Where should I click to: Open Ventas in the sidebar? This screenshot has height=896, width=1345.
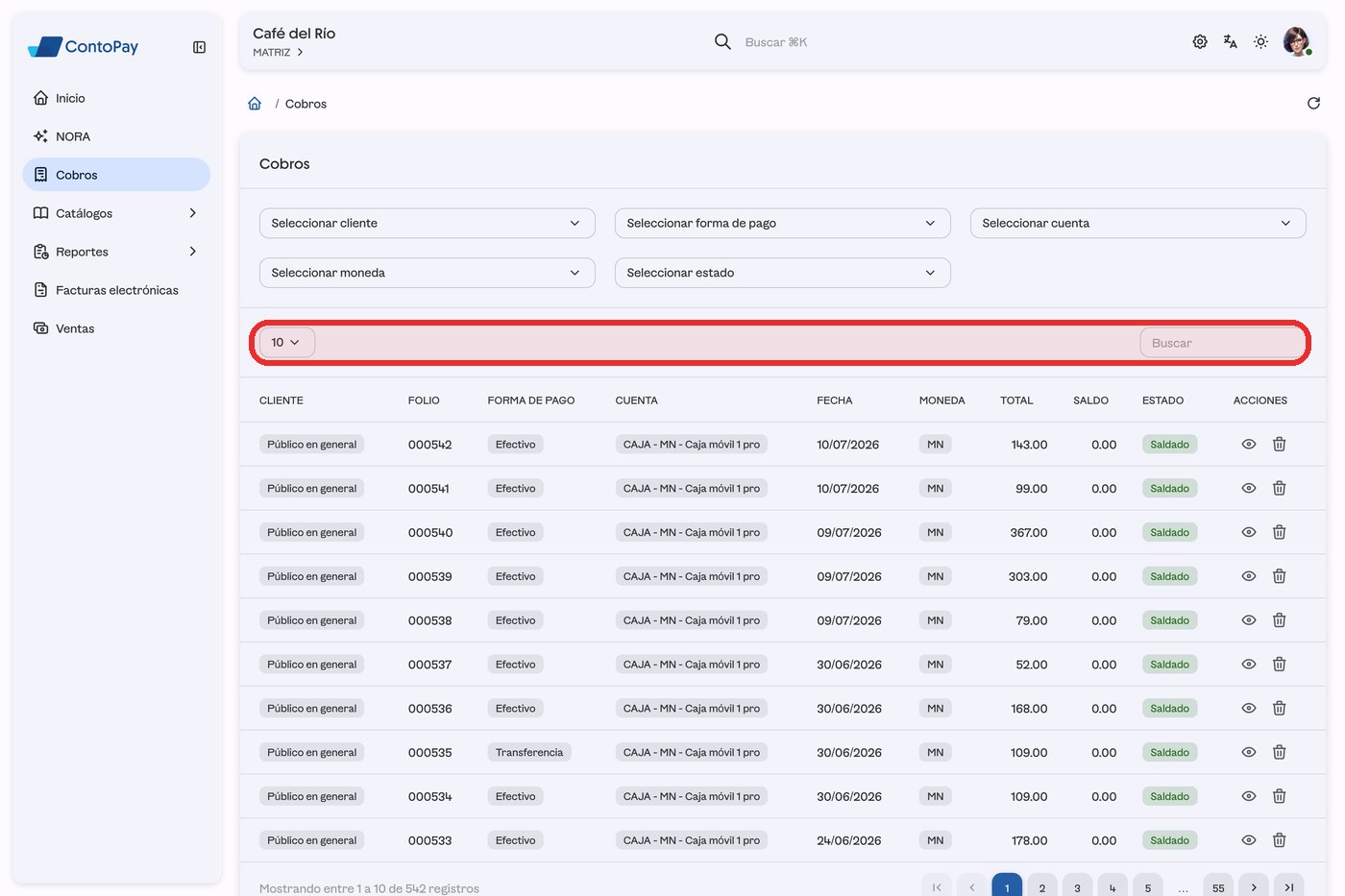[115, 328]
